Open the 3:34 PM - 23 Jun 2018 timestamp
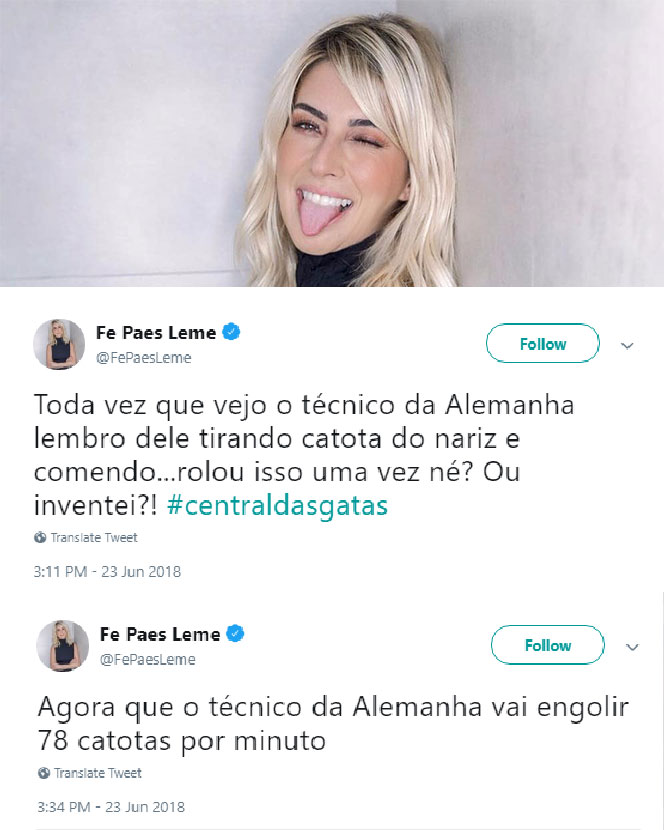This screenshot has width=664, height=830. point(111,807)
